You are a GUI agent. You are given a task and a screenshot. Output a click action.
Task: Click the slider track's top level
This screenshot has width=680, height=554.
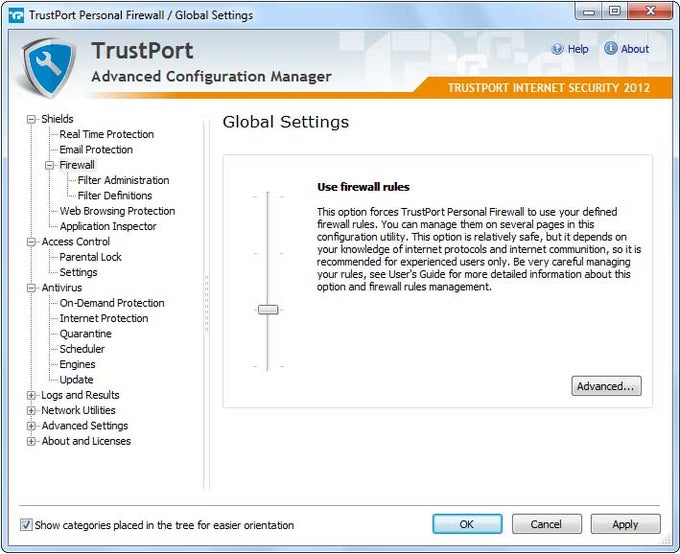click(x=268, y=197)
